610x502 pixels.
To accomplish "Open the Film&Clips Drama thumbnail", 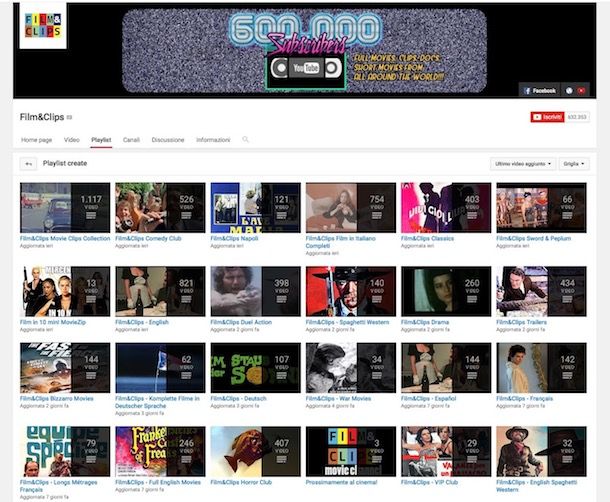I will click(446, 291).
